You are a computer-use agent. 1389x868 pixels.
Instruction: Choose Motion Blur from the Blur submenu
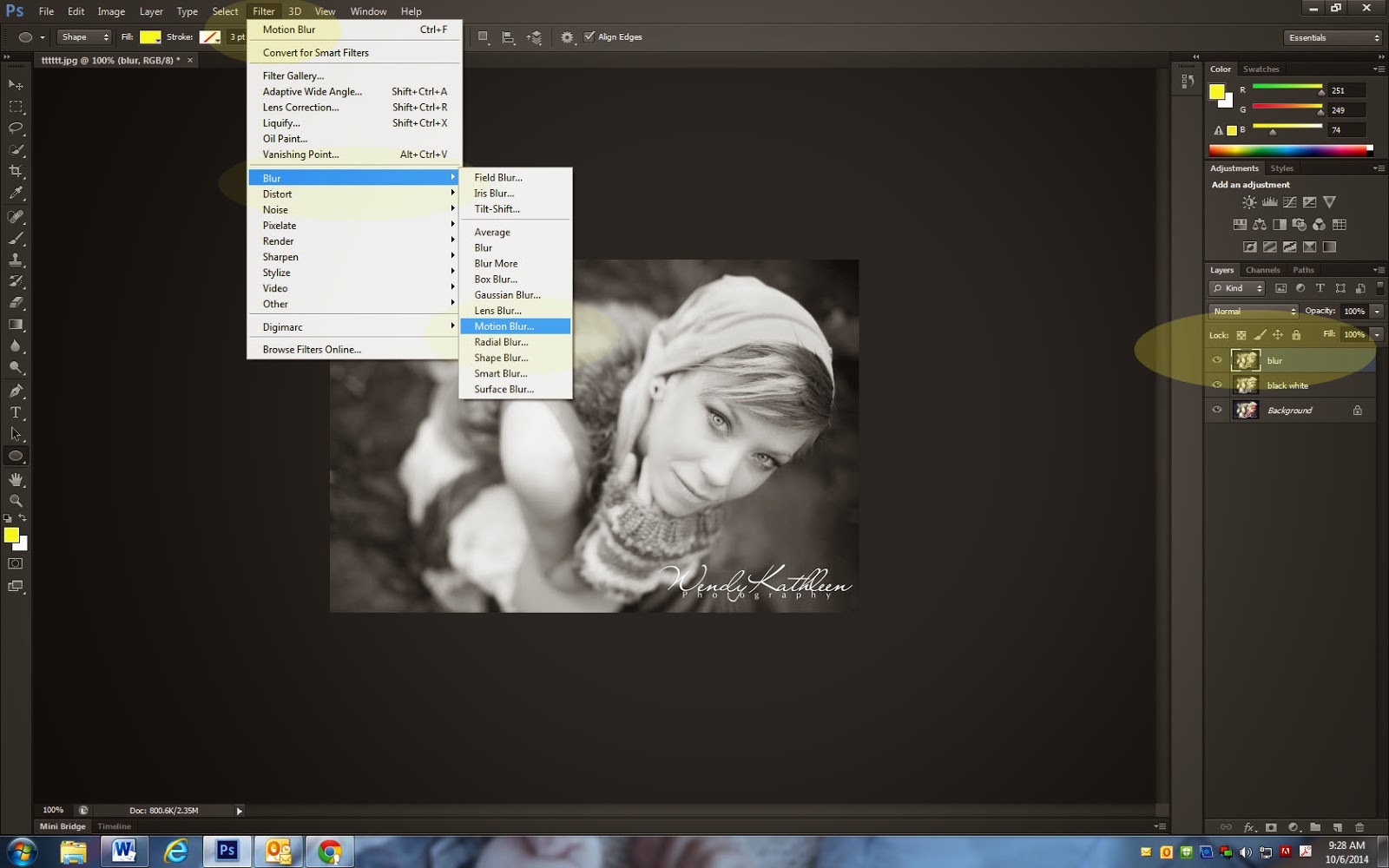pyautogui.click(x=504, y=325)
